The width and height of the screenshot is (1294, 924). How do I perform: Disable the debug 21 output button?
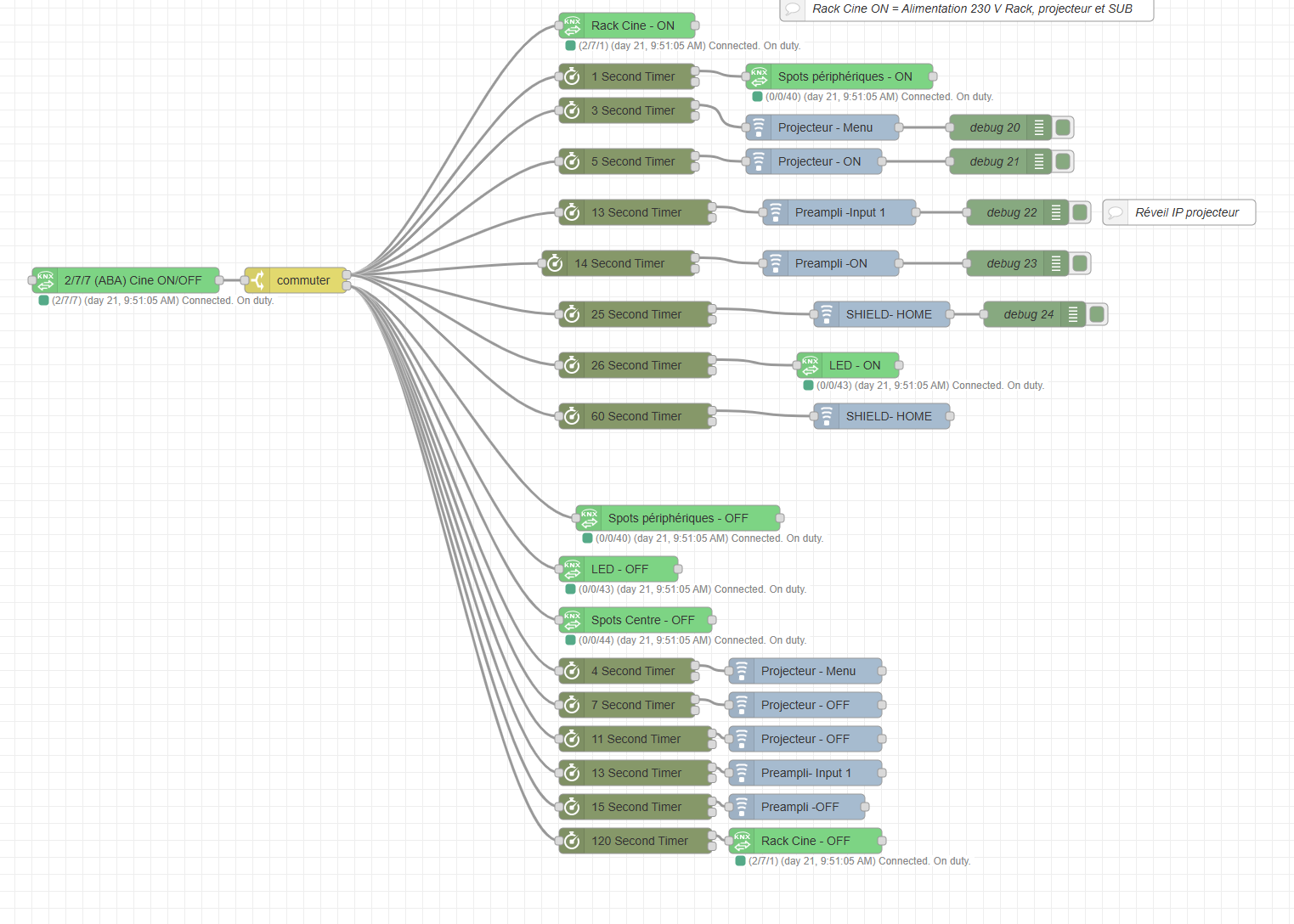click(1063, 161)
